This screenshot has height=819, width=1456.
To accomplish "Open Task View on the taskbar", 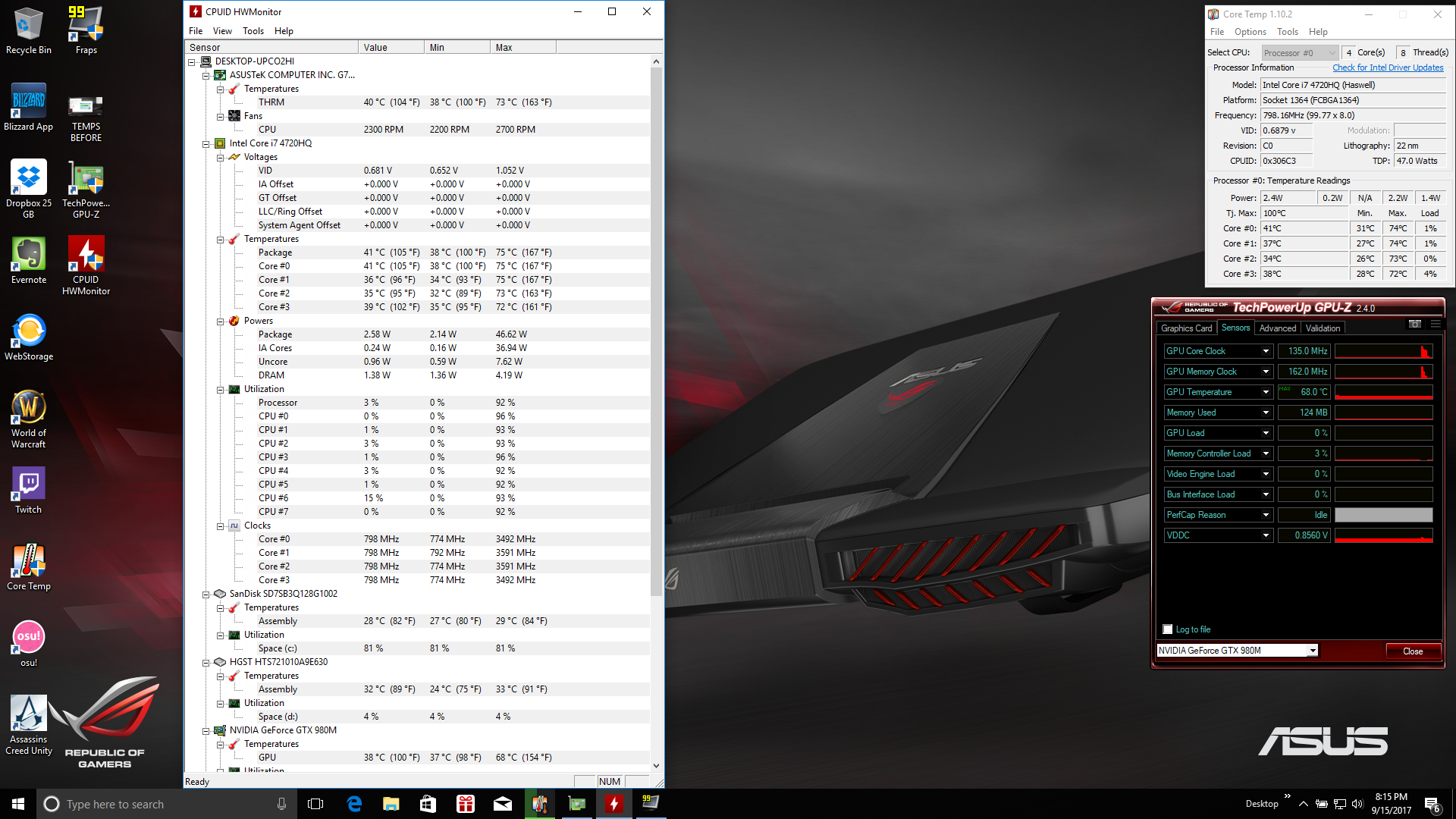I will (315, 804).
